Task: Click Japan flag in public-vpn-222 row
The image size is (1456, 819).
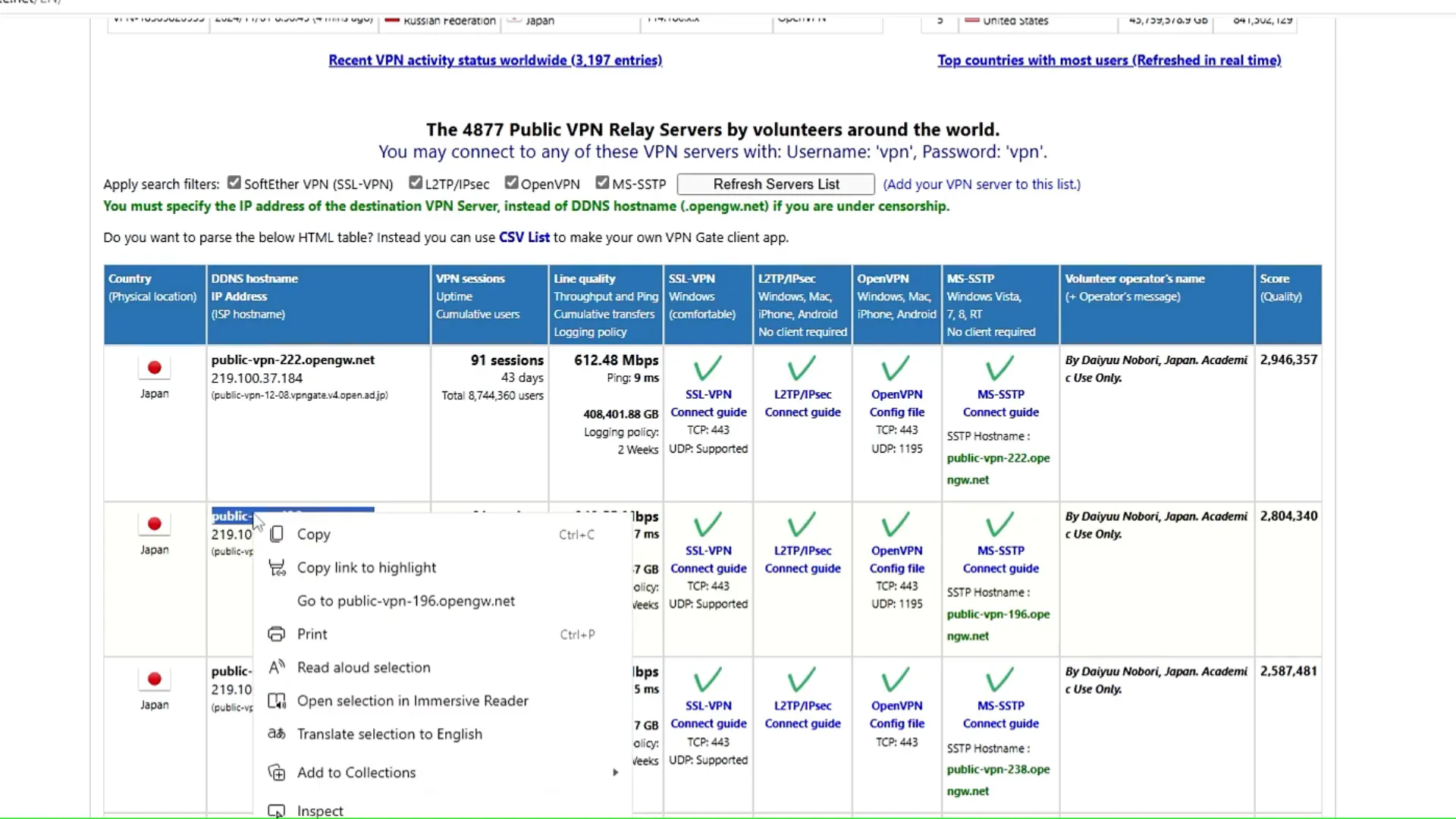Action: pyautogui.click(x=154, y=368)
